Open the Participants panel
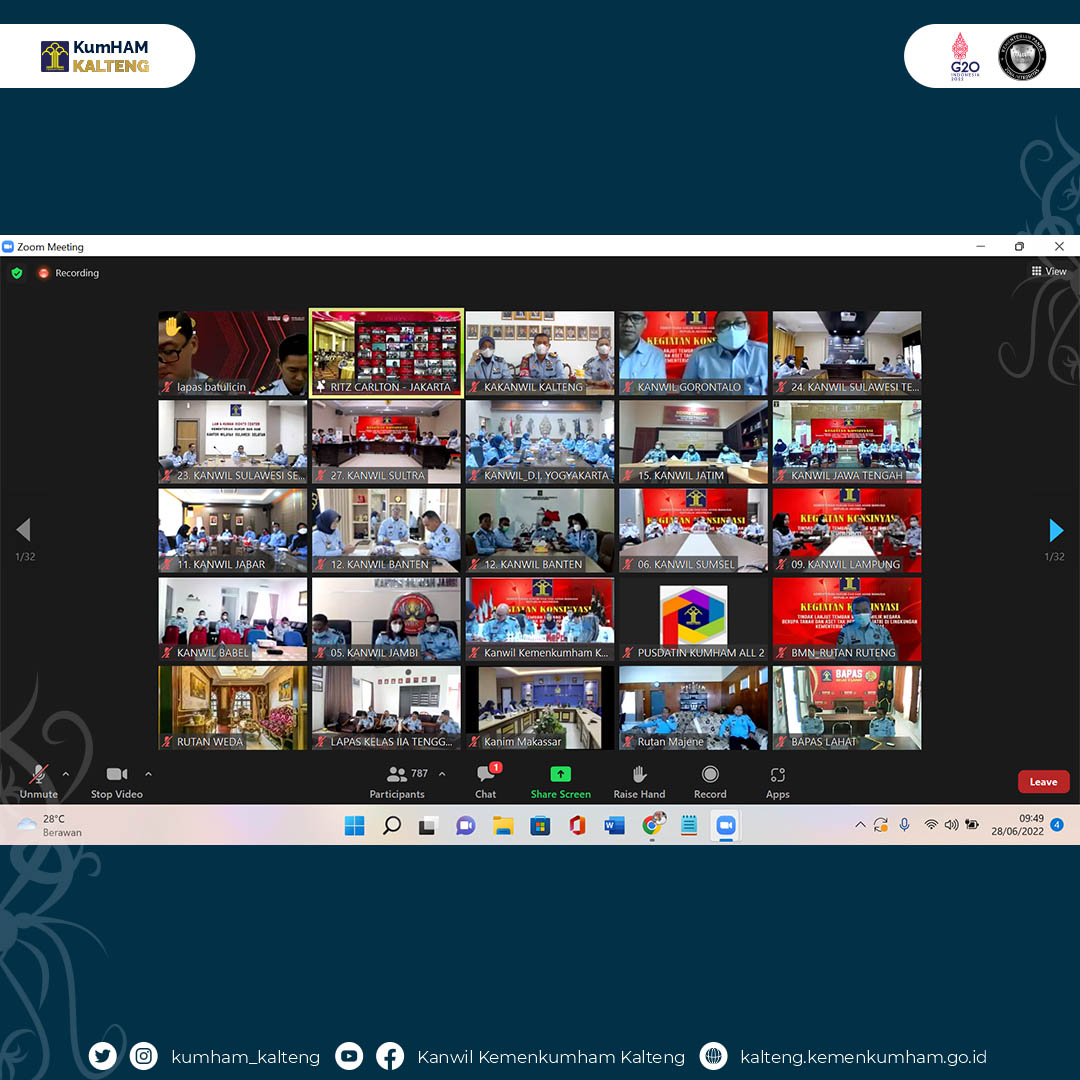Image resolution: width=1080 pixels, height=1080 pixels. (397, 782)
